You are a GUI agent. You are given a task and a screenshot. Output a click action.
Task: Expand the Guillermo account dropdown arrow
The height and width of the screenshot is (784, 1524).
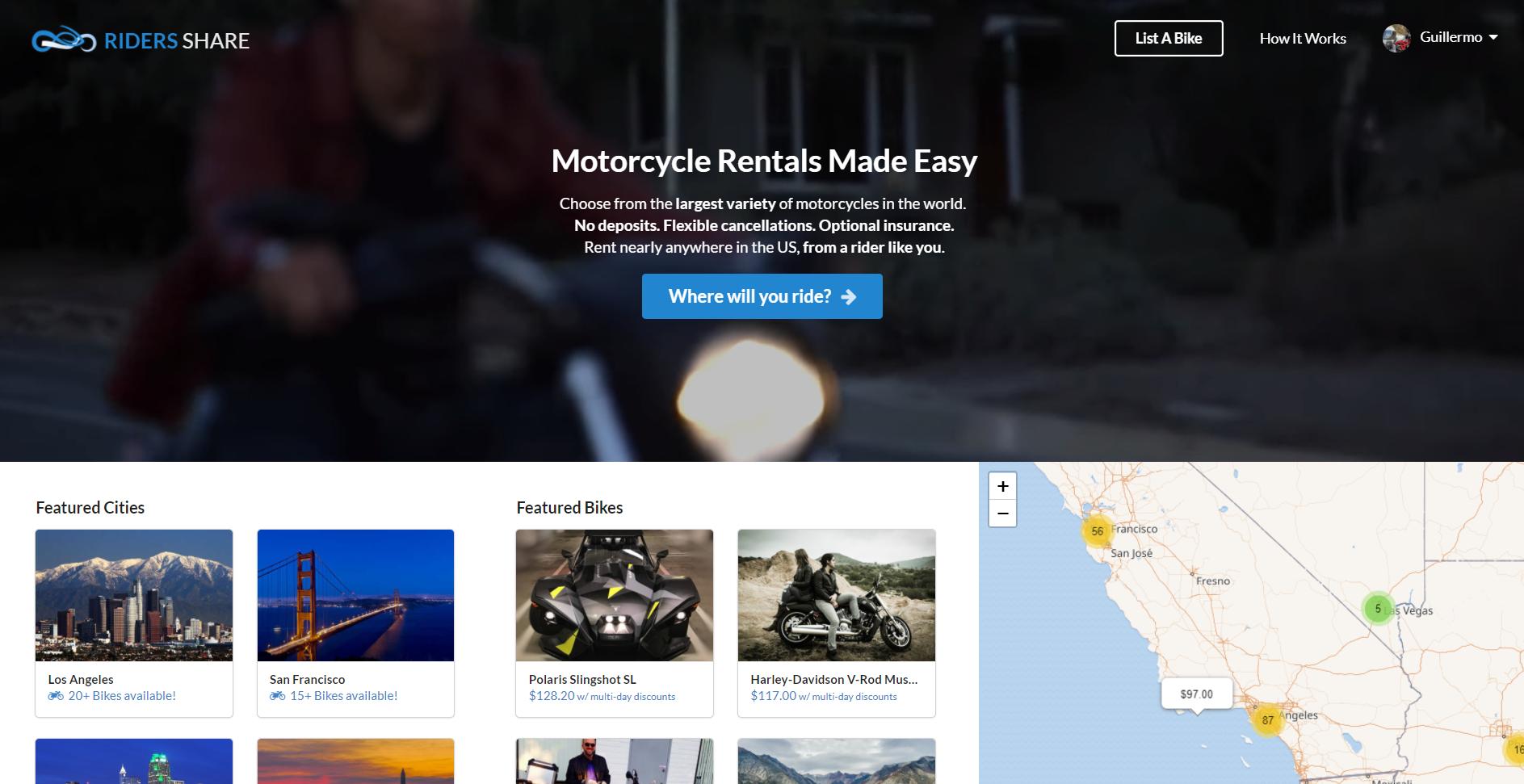coord(1493,38)
